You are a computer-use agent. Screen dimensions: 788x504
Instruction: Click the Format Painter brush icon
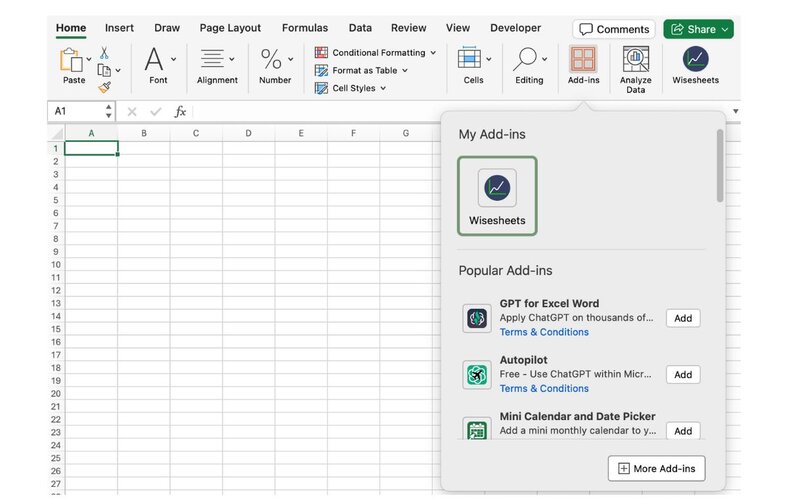(104, 87)
